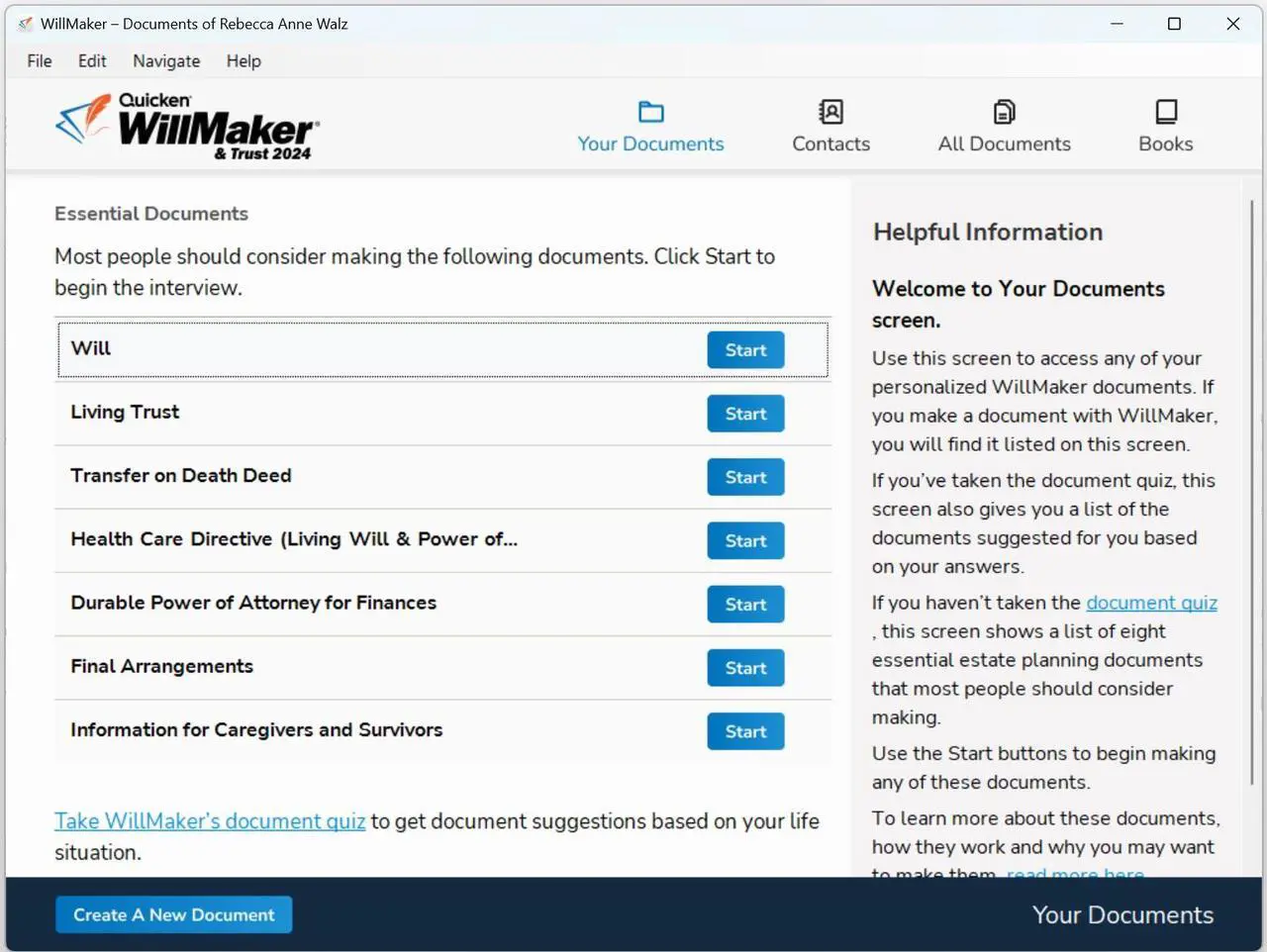
Task: Open the Edit menu
Action: coord(92,61)
